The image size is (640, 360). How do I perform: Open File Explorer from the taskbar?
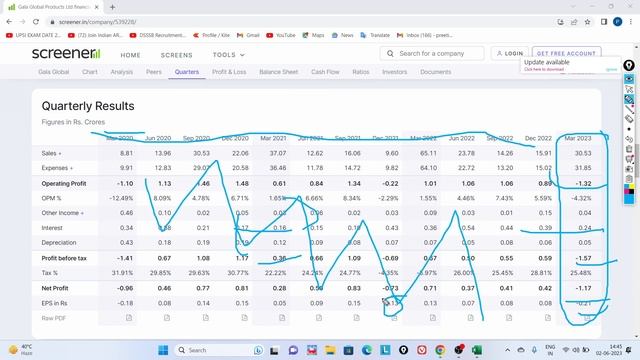[x=330, y=350]
